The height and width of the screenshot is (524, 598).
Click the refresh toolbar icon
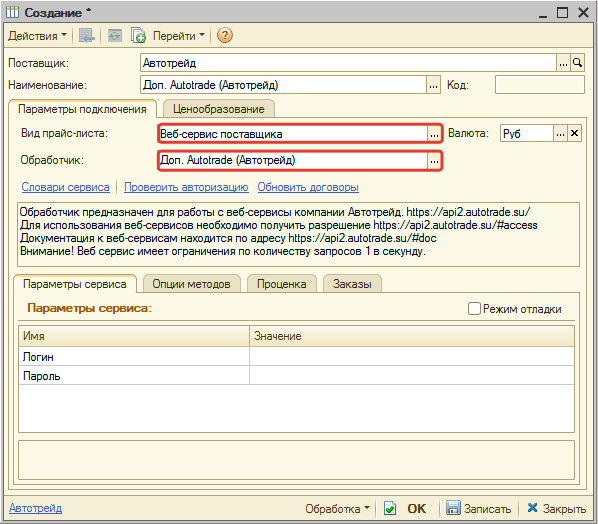(114, 35)
